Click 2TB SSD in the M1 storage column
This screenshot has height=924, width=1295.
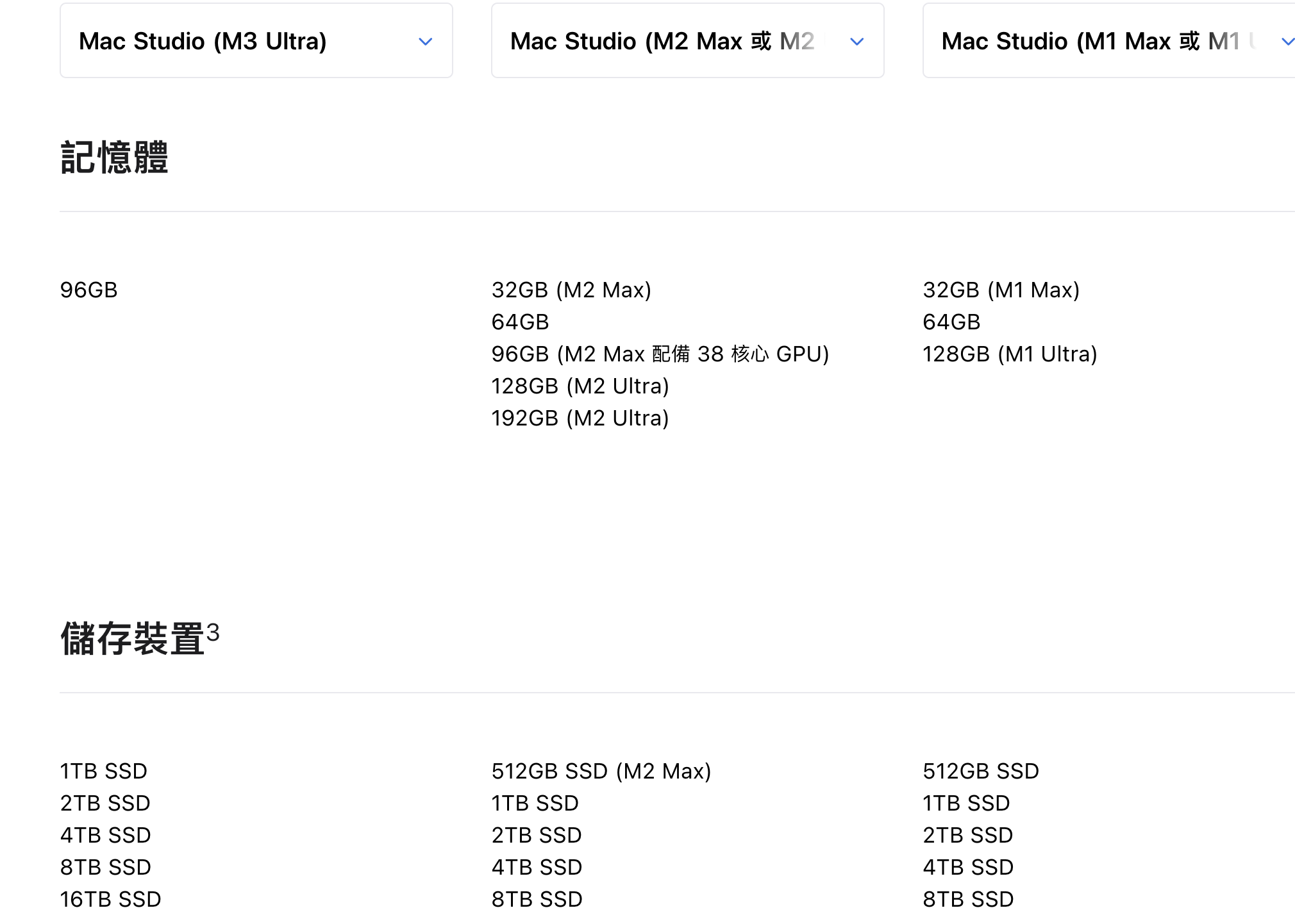(968, 835)
